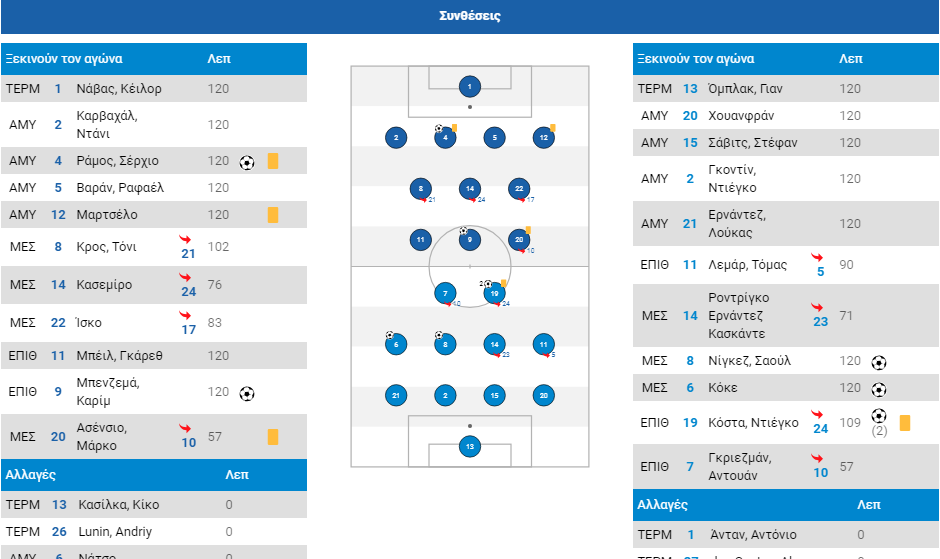Click the goal ball icon beside Ράμος, Σέρχιο
The image size is (940, 559).
coord(247,163)
